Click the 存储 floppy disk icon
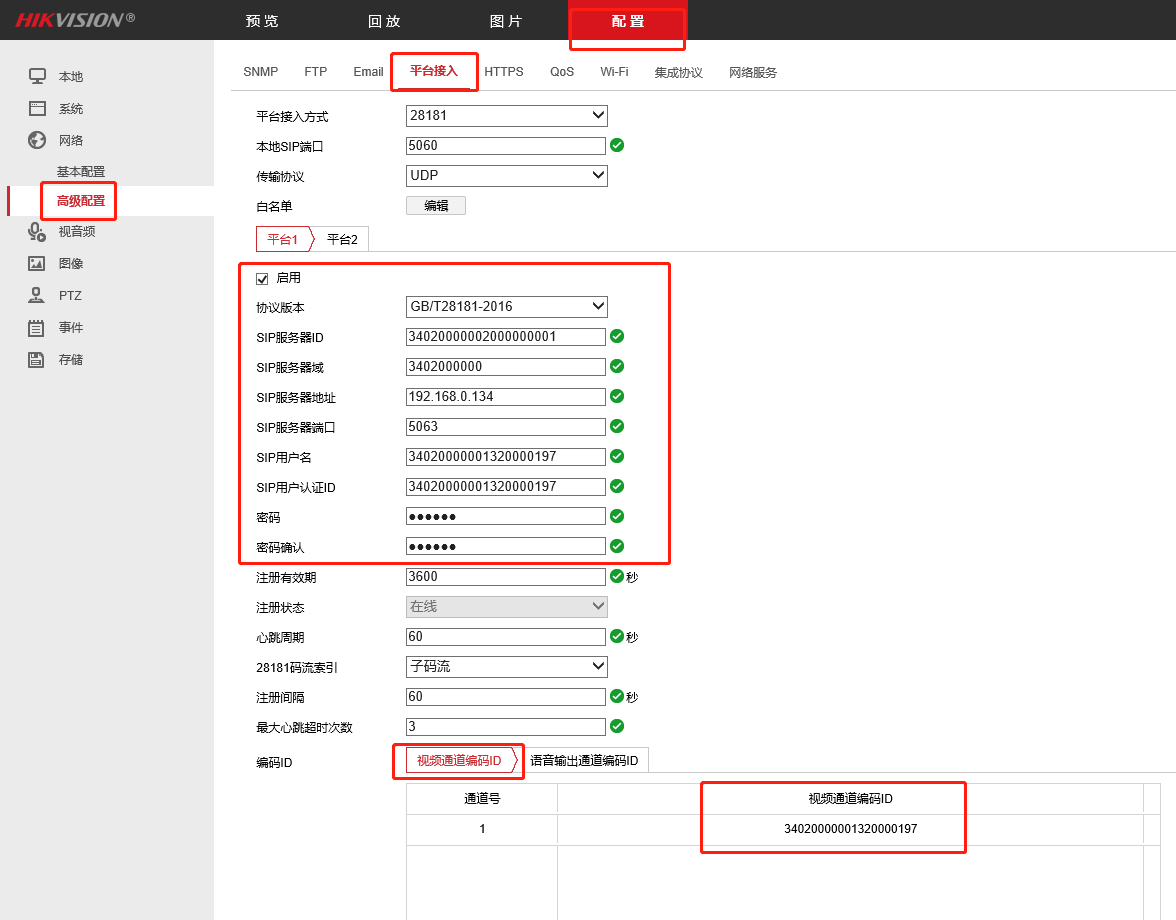The height and width of the screenshot is (920, 1176). [x=37, y=360]
